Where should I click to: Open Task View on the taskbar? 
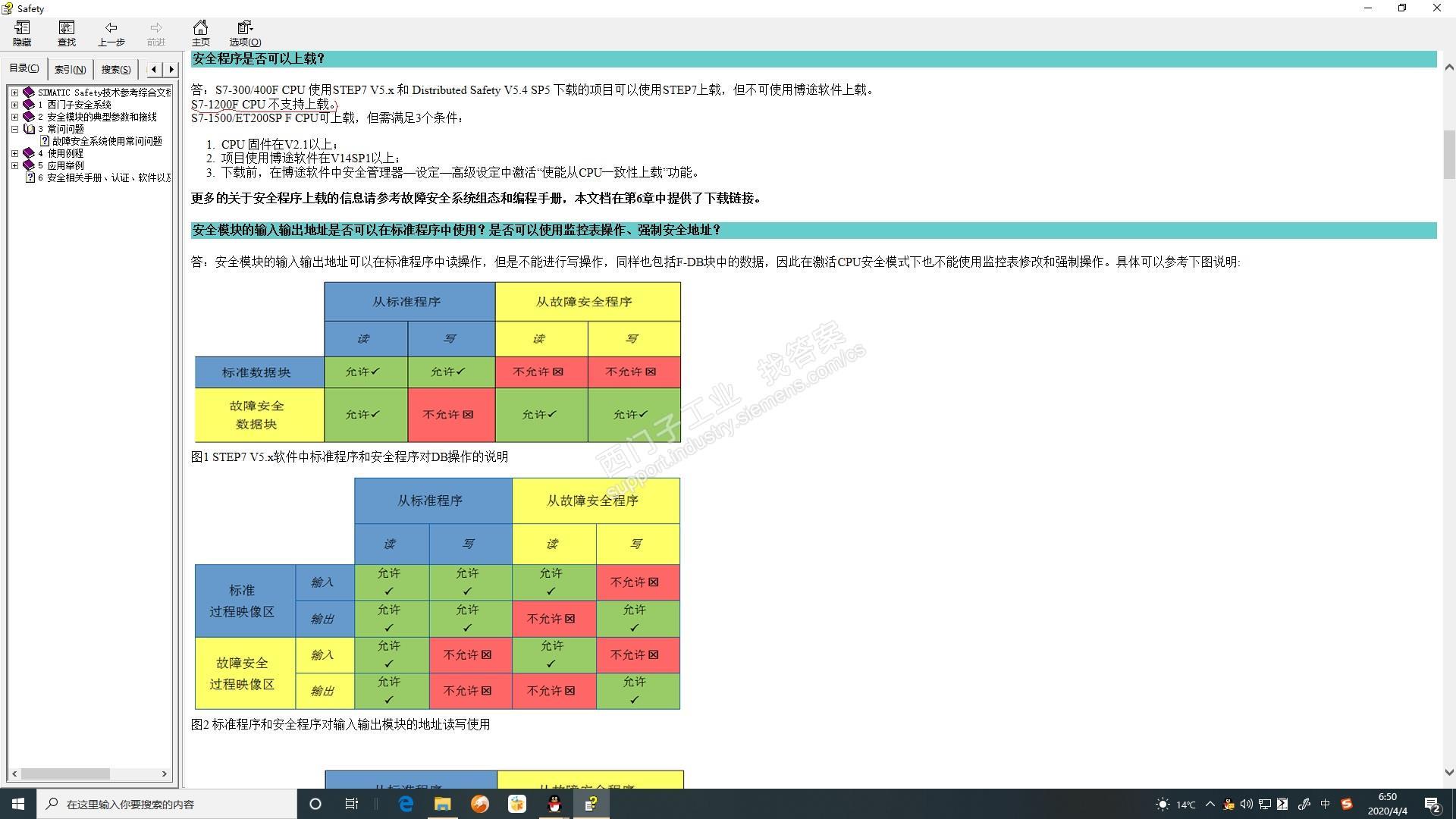point(351,804)
